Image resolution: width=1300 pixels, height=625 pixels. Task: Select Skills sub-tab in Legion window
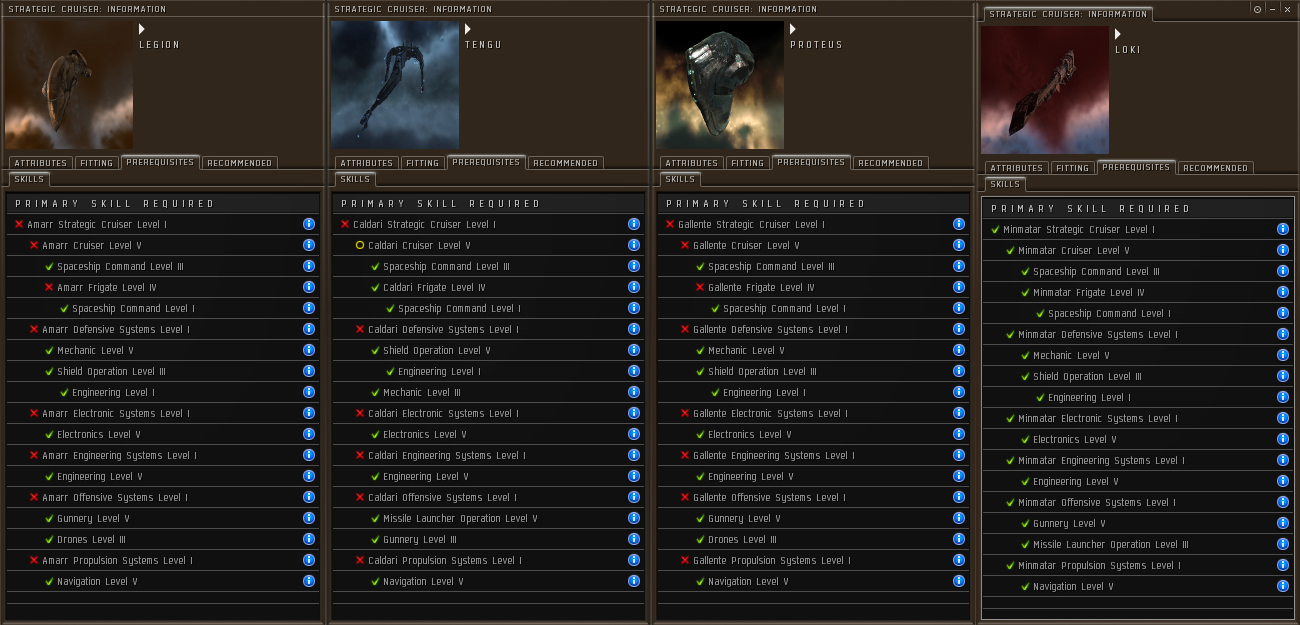point(29,179)
